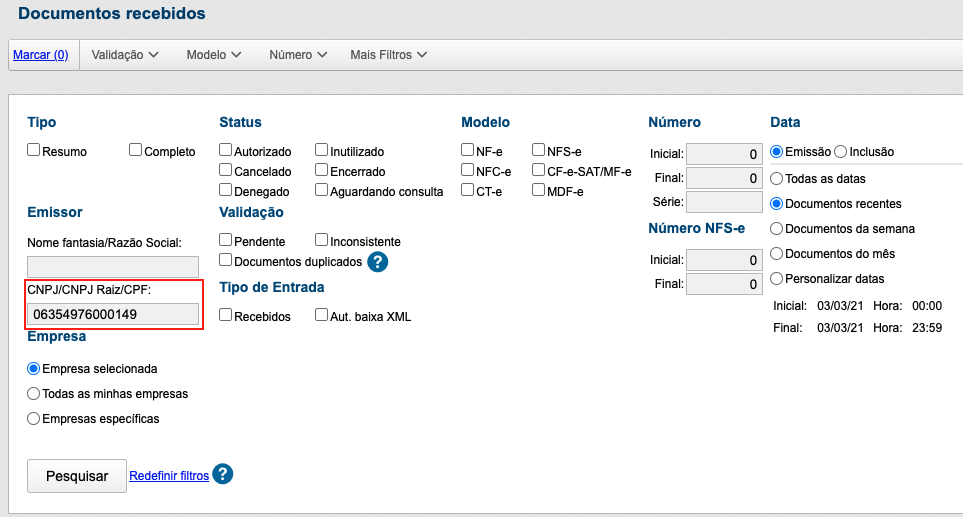Click the Redefinir filtros link
The height and width of the screenshot is (517, 963).
(169, 476)
